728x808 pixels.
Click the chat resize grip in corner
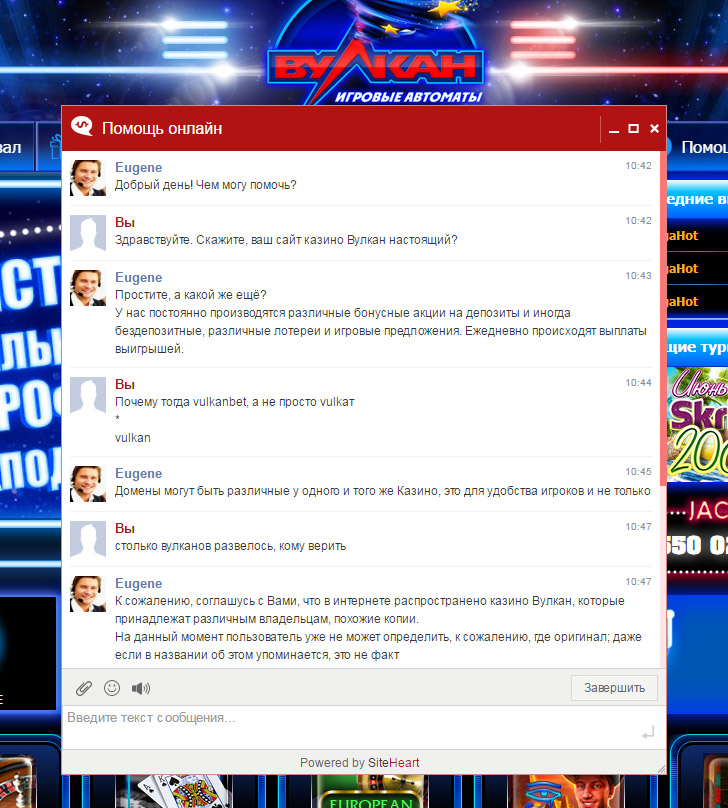point(661,769)
